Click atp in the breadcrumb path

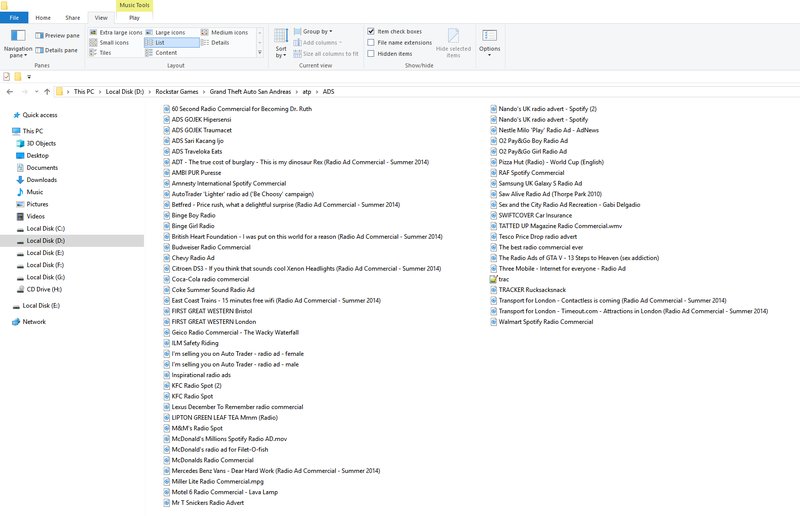[x=307, y=91]
